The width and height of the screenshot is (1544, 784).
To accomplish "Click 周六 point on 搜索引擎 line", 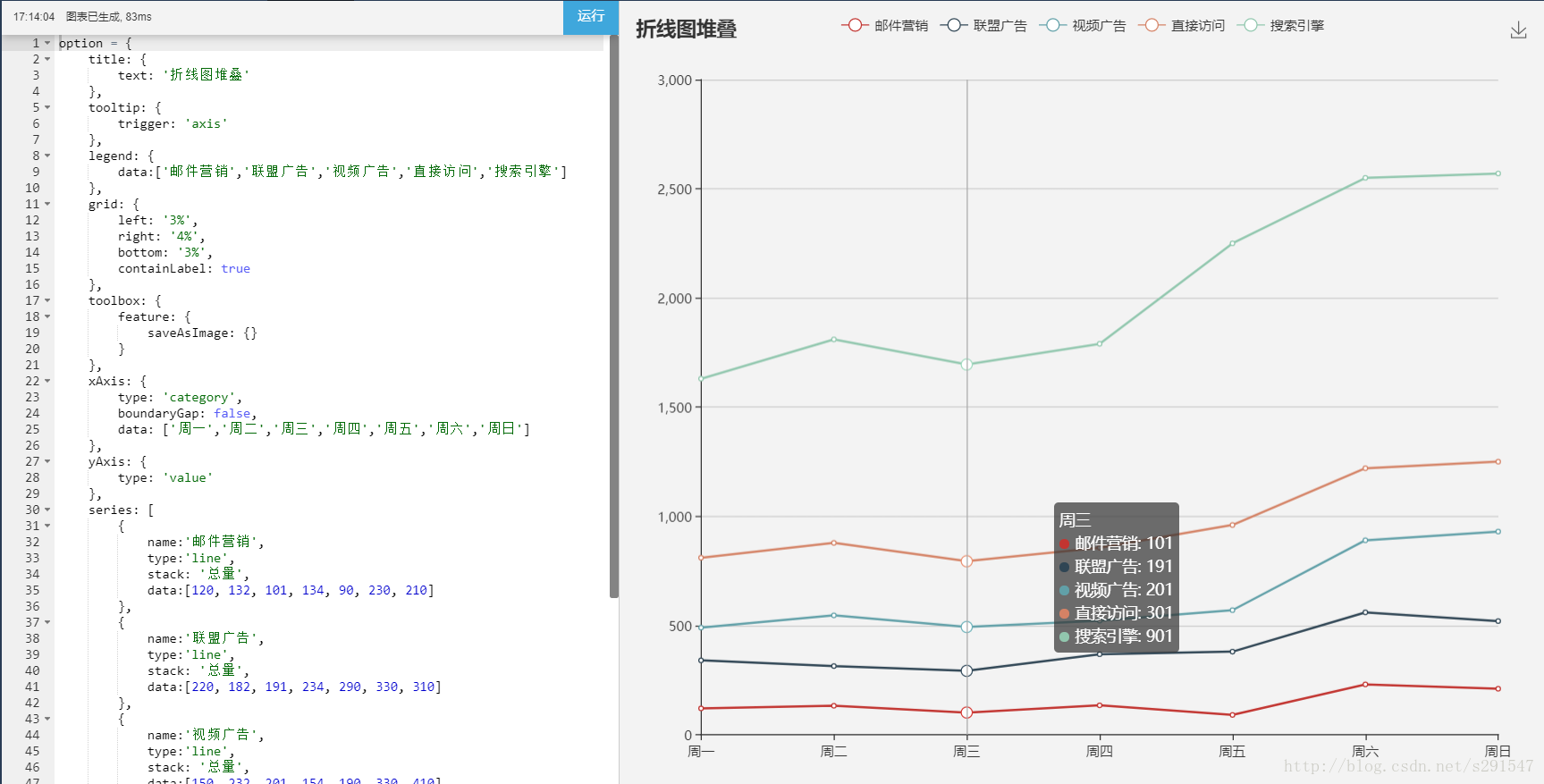I will click(x=1365, y=178).
